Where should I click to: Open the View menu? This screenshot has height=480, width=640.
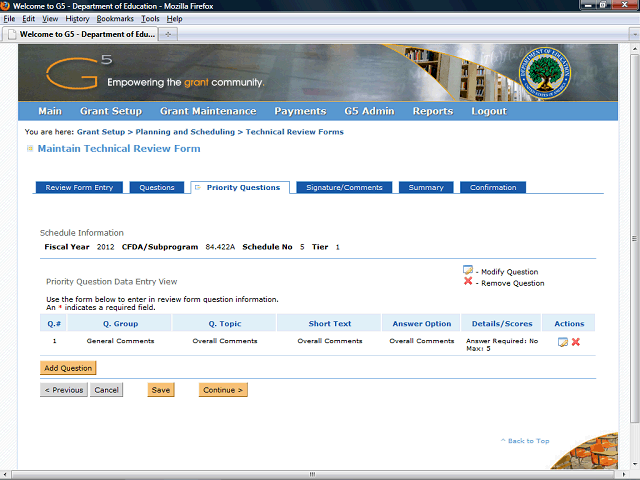coord(50,19)
